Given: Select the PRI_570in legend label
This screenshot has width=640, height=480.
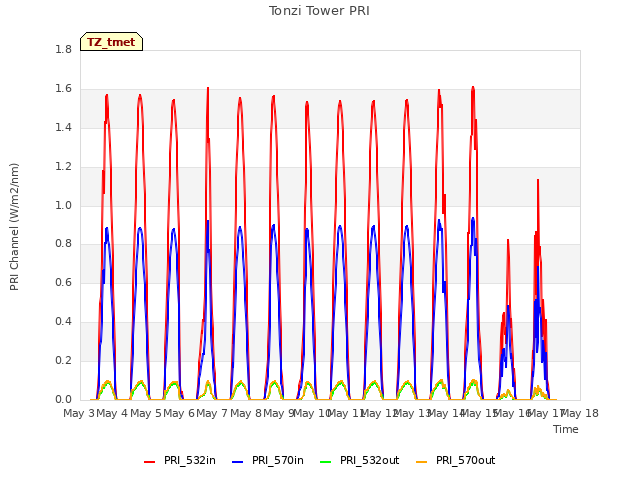Looking at the screenshot, I should [278, 460].
